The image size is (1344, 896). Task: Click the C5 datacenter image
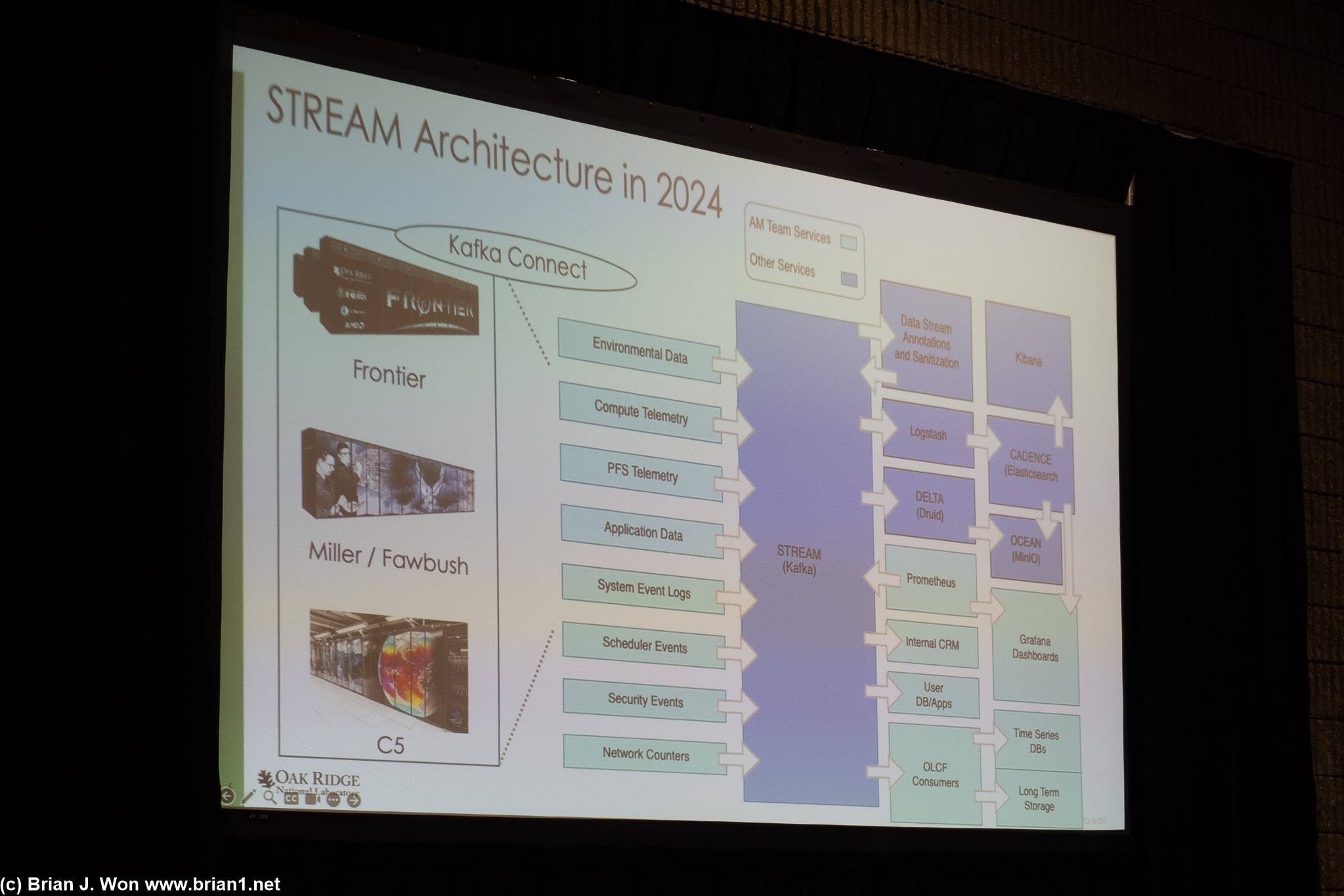click(389, 671)
